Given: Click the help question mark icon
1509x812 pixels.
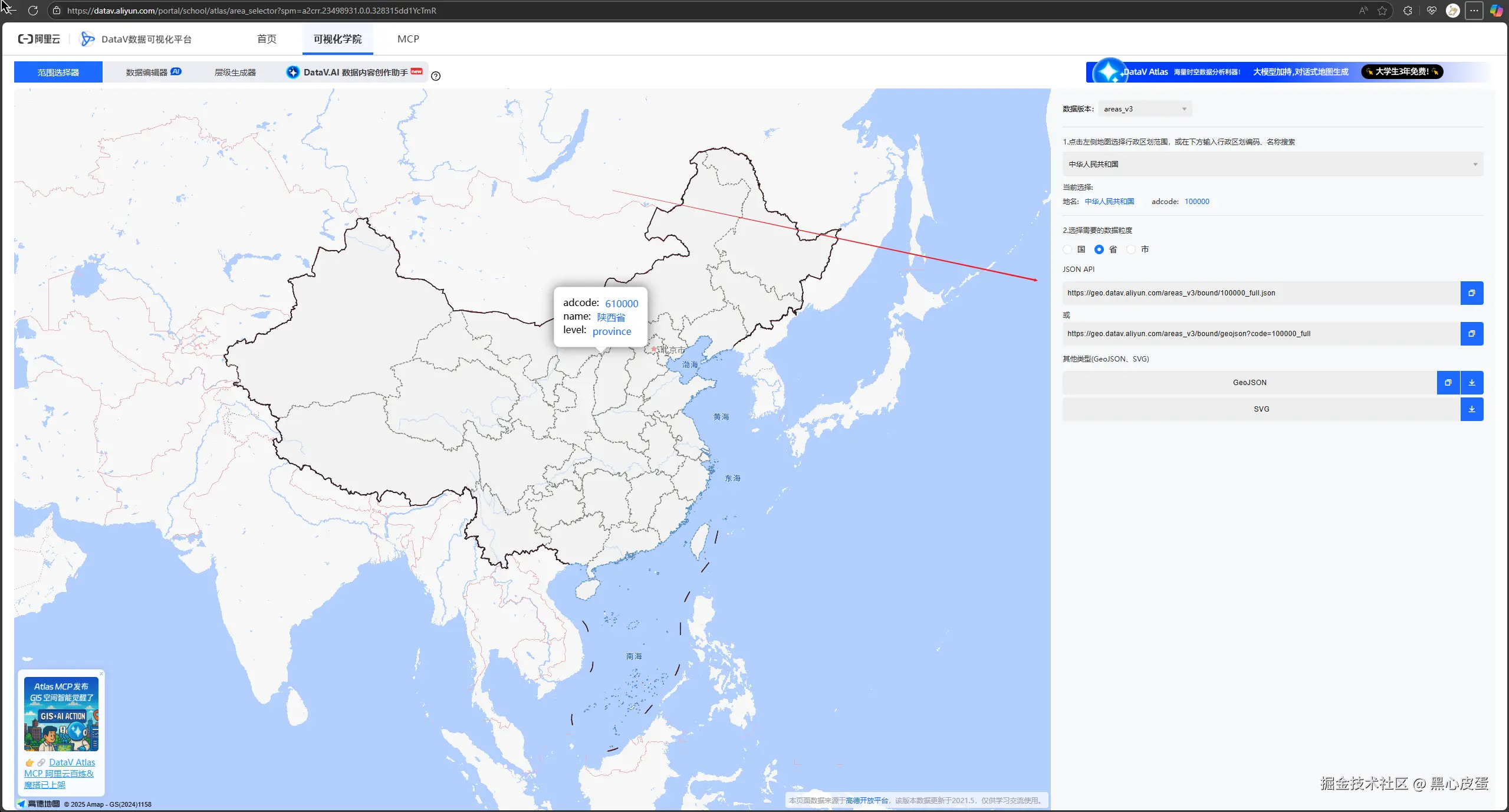Looking at the screenshot, I should pyautogui.click(x=436, y=76).
